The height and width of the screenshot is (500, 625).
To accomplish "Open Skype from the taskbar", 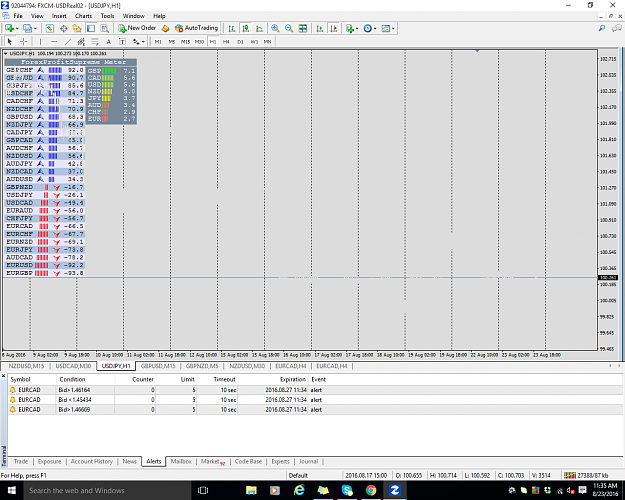I will pyautogui.click(x=347, y=490).
